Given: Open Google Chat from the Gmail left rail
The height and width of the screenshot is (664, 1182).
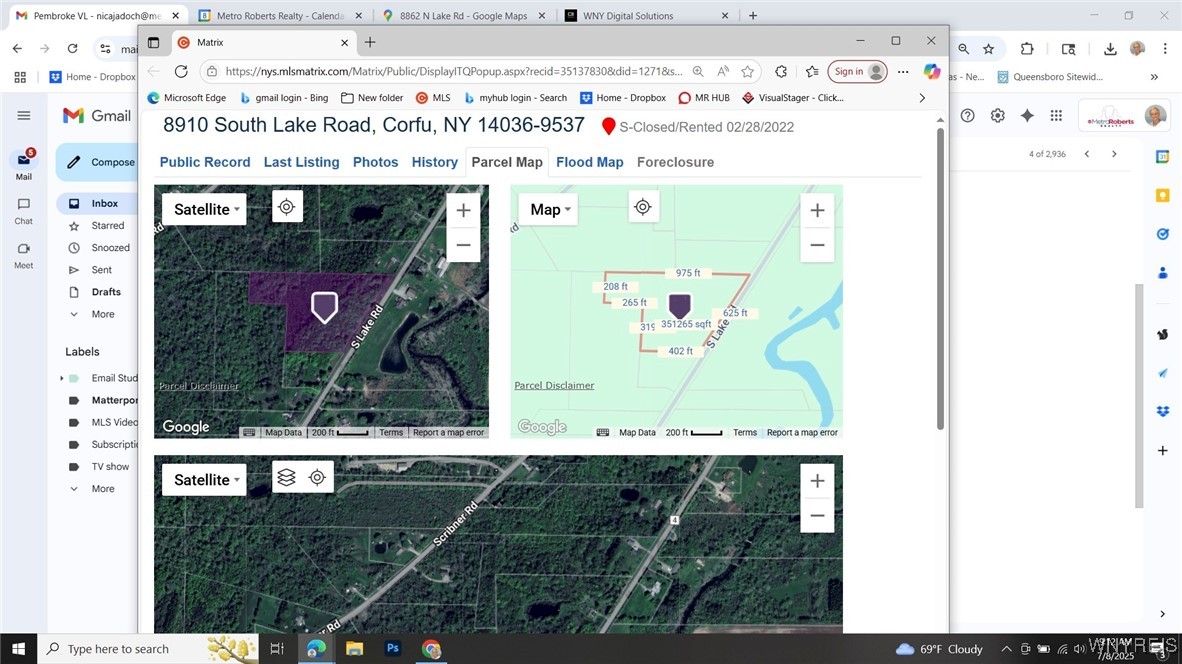Looking at the screenshot, I should tap(22, 204).
